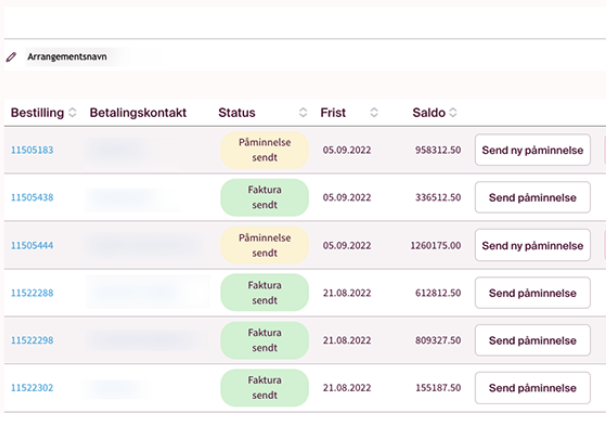606x421 pixels.
Task: Send ny påminnelse for order 11505444
Action: point(532,245)
